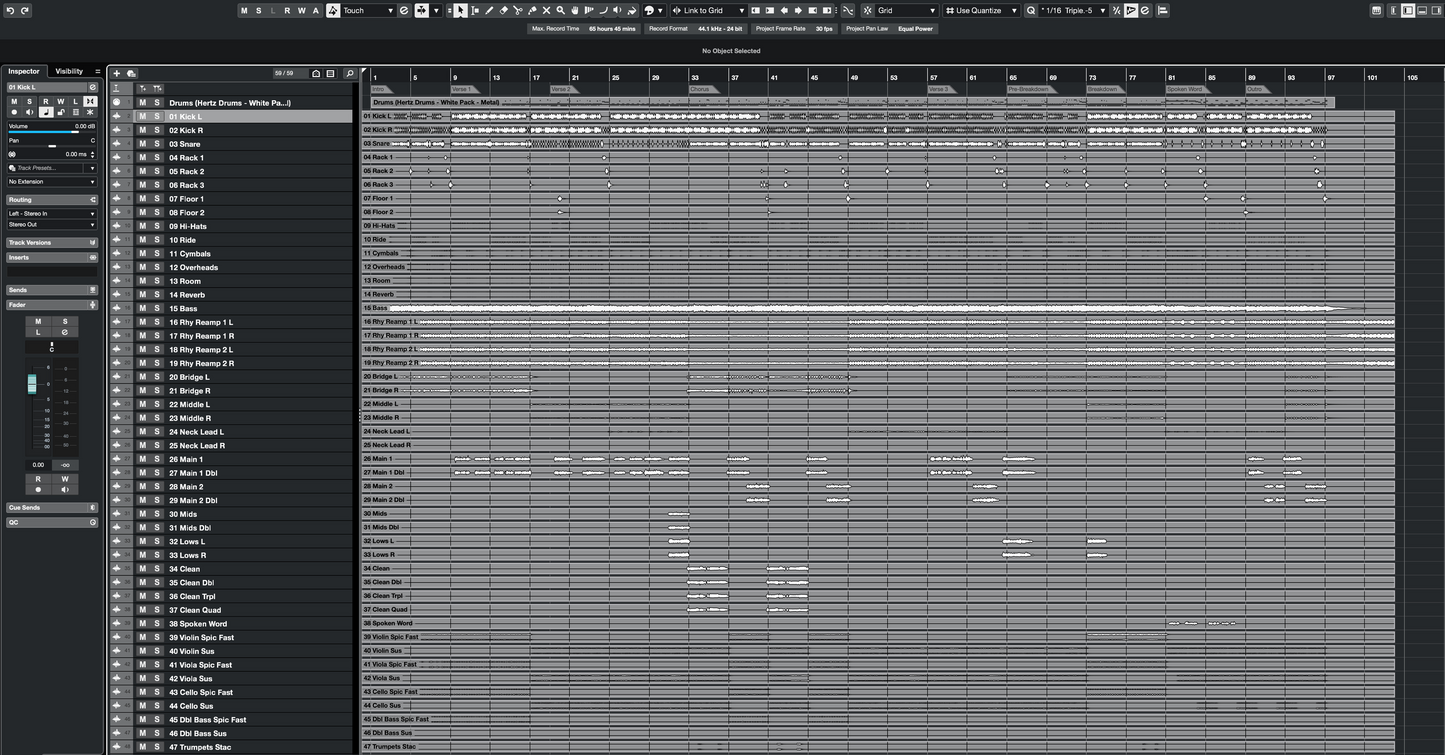Select the Zoom tool

click(x=560, y=10)
